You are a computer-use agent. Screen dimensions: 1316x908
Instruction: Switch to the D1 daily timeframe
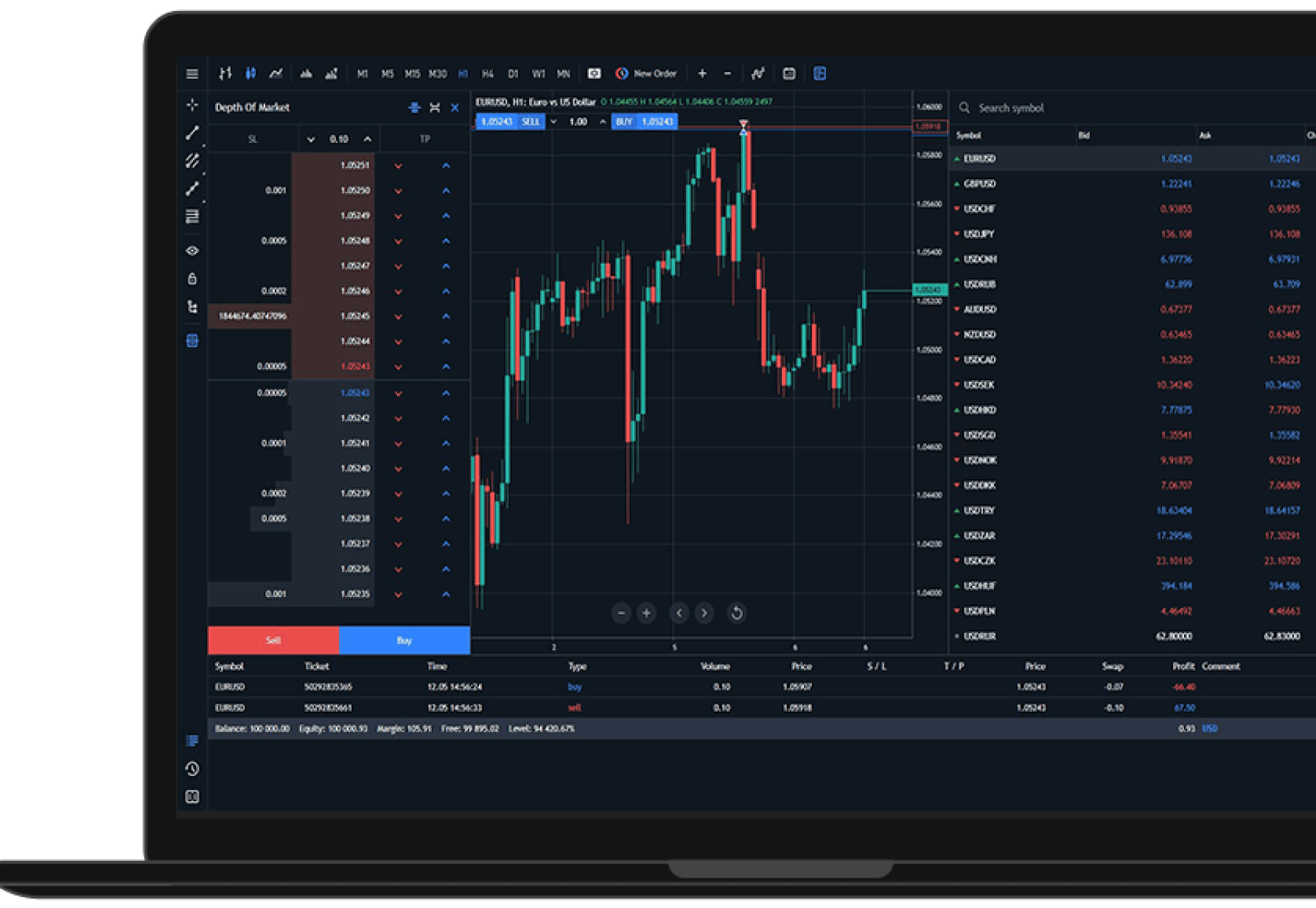pyautogui.click(x=512, y=73)
